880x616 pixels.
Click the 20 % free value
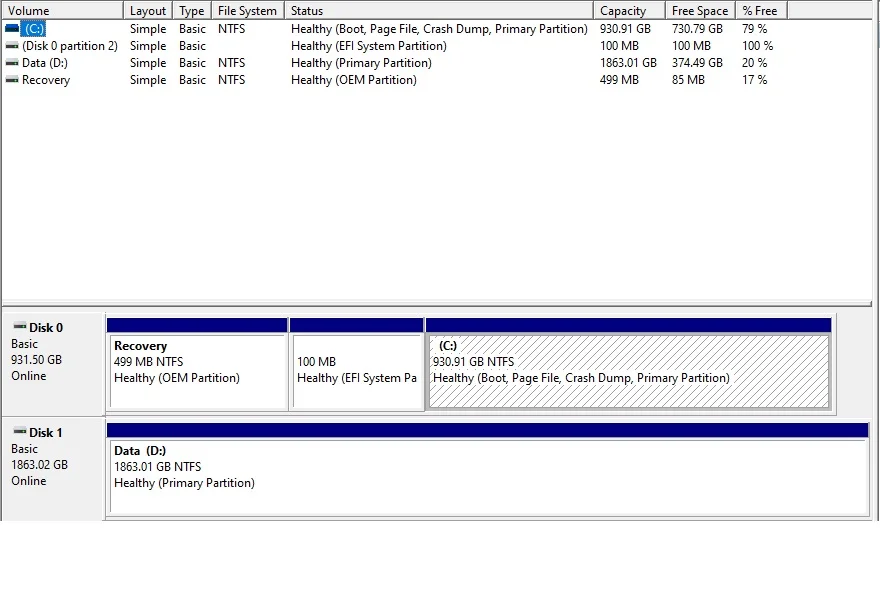[x=754, y=63]
